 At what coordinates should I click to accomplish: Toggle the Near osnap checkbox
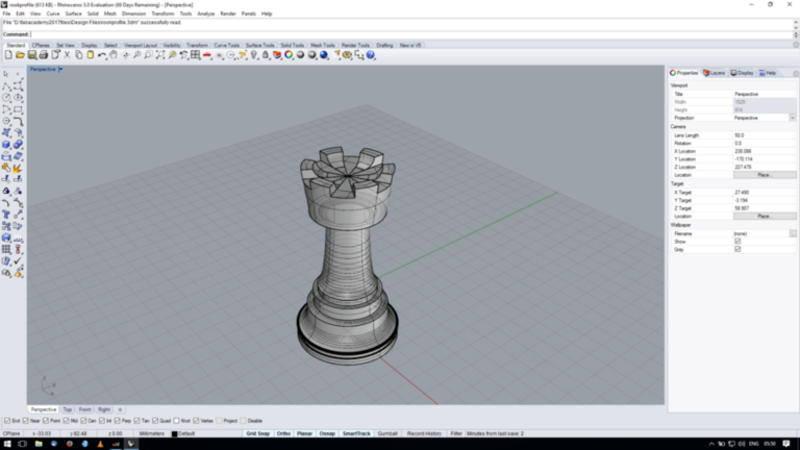pyautogui.click(x=26, y=421)
